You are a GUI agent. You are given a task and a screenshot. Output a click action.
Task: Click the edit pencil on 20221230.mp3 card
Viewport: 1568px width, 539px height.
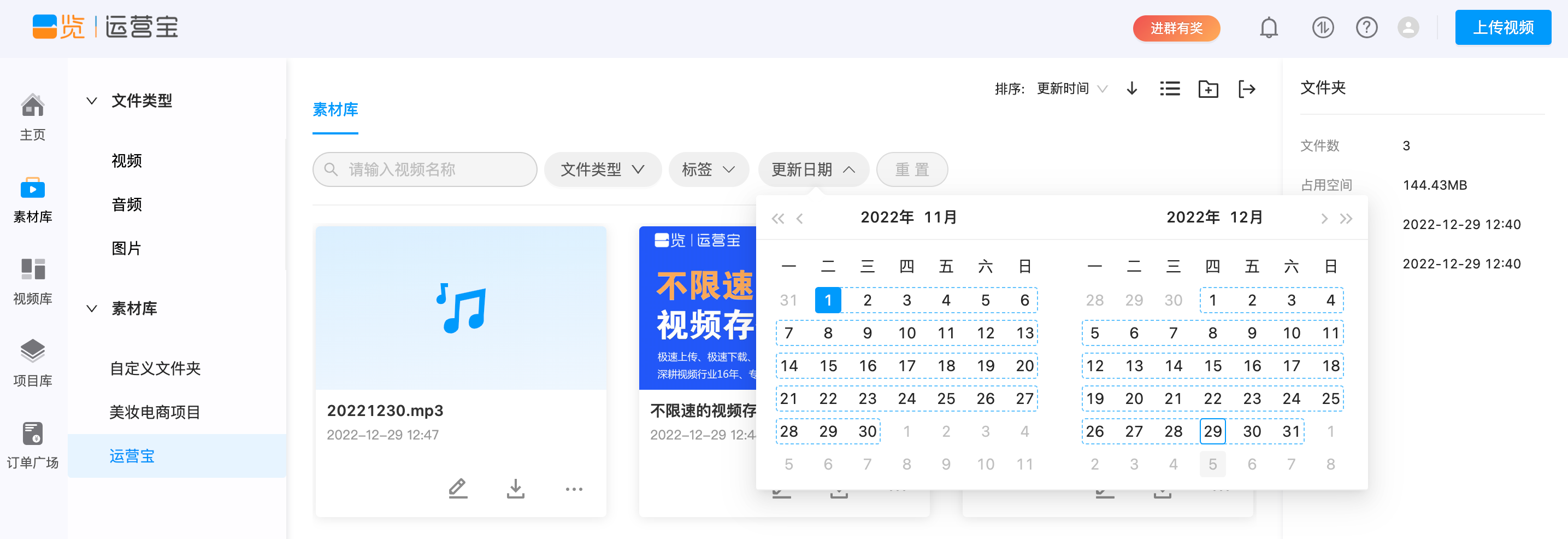(458, 489)
